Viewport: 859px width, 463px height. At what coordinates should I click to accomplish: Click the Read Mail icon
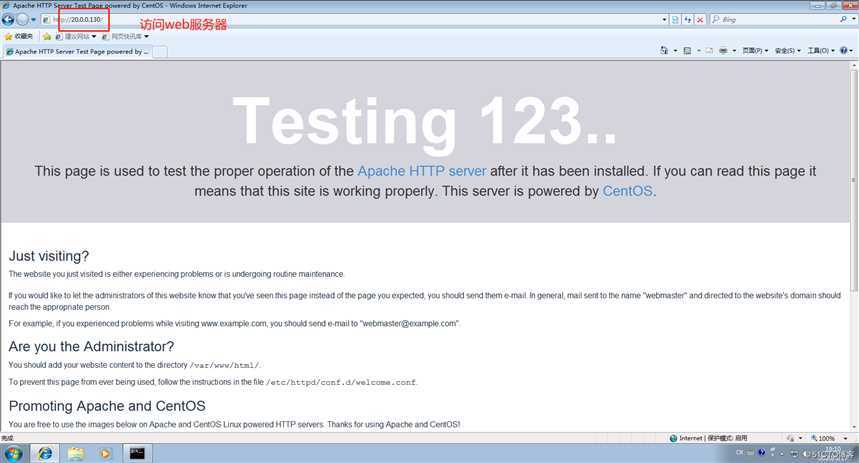click(709, 50)
